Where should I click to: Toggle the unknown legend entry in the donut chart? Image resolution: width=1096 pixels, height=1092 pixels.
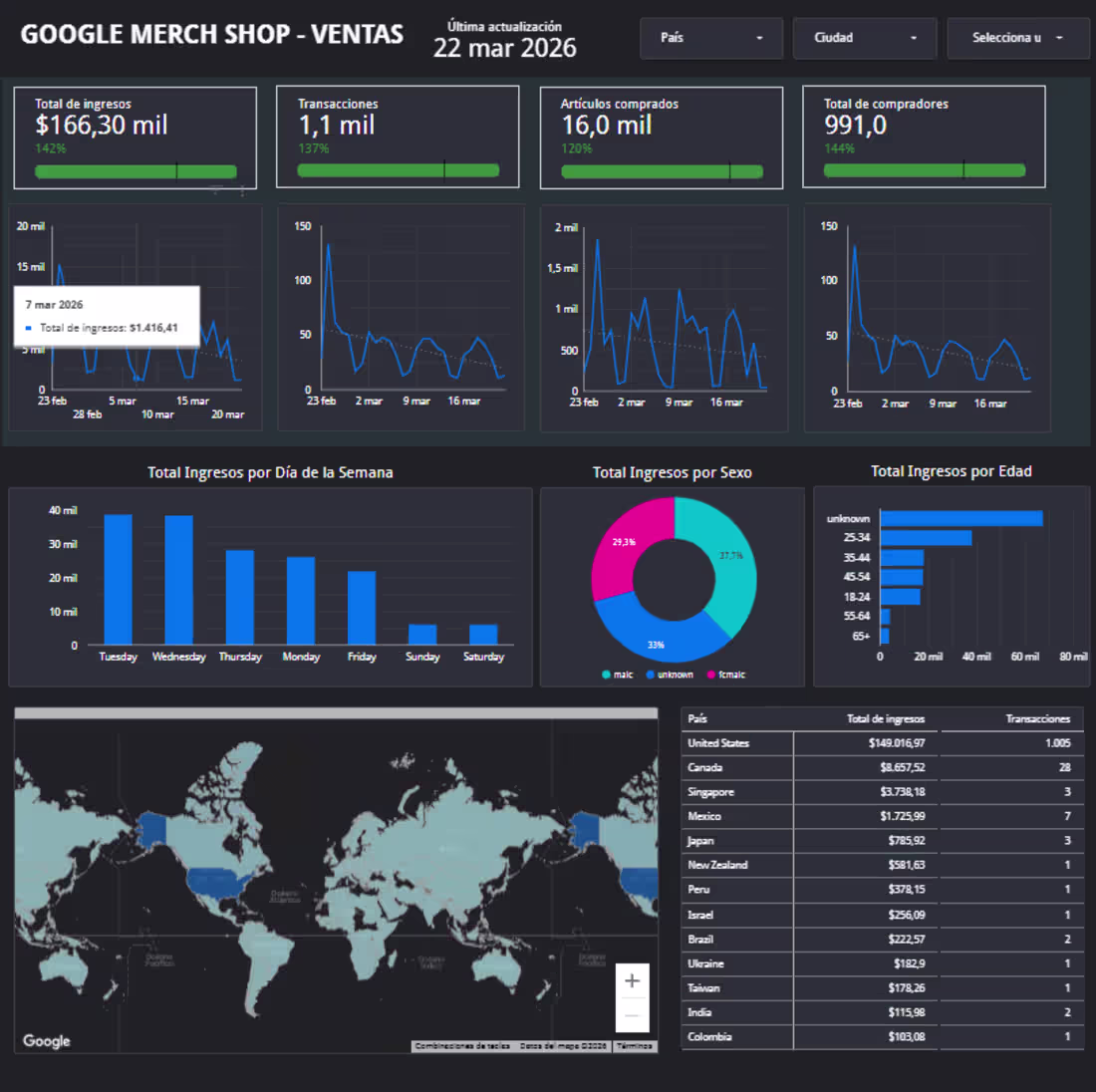click(x=670, y=675)
